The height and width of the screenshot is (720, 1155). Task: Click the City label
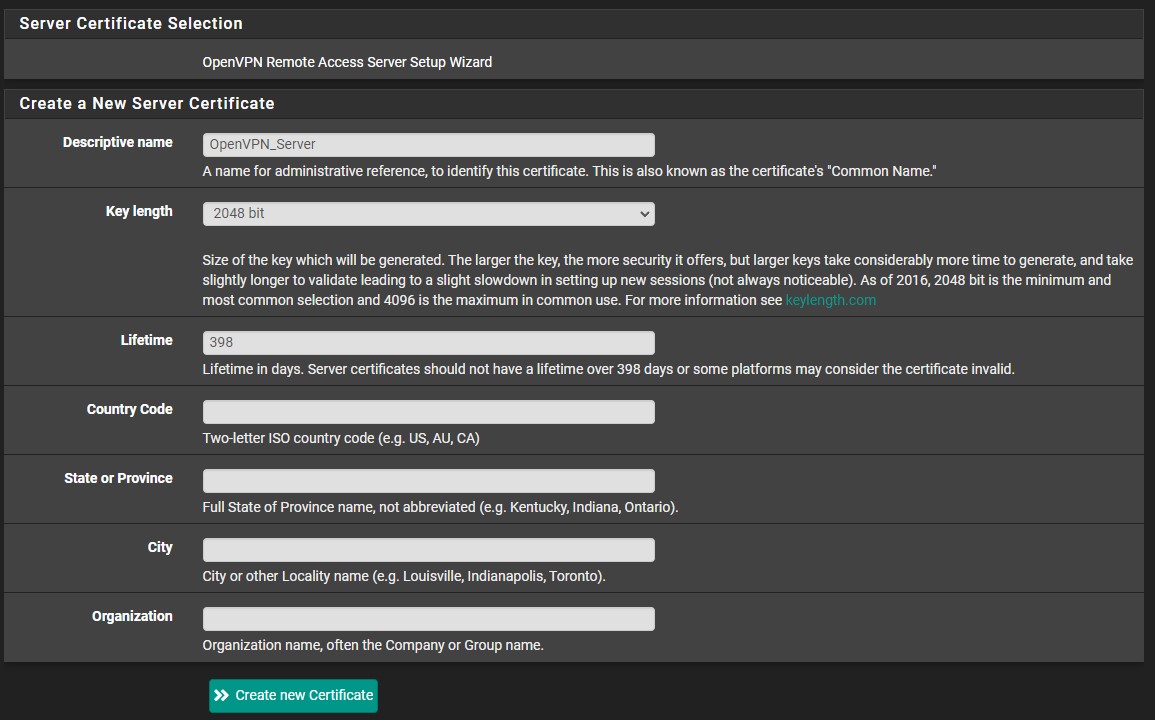coord(160,548)
